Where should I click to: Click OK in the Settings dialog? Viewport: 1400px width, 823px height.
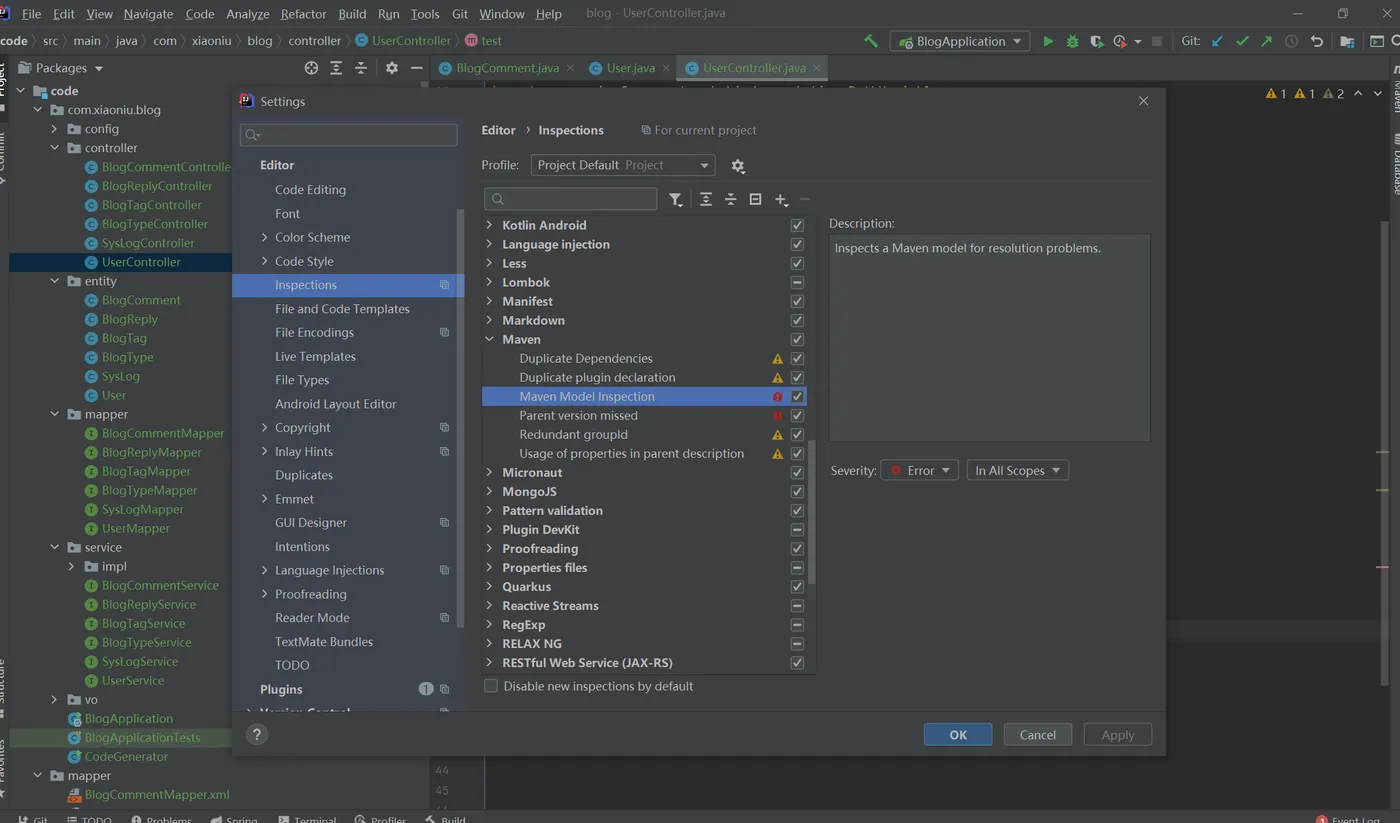pos(958,734)
